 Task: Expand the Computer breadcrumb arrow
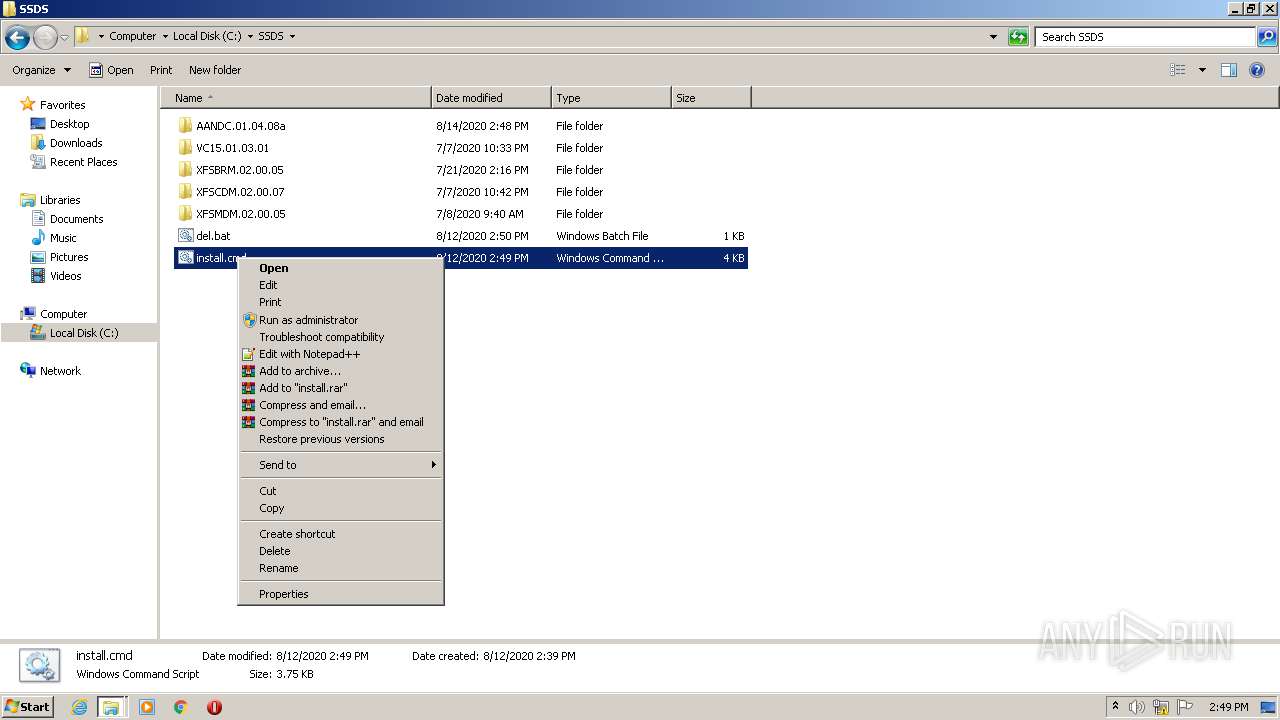(165, 37)
